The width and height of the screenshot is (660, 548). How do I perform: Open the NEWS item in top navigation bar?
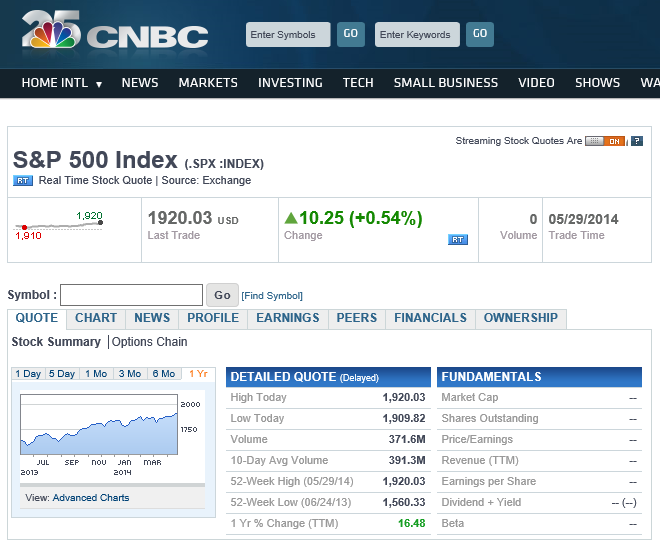click(x=140, y=82)
